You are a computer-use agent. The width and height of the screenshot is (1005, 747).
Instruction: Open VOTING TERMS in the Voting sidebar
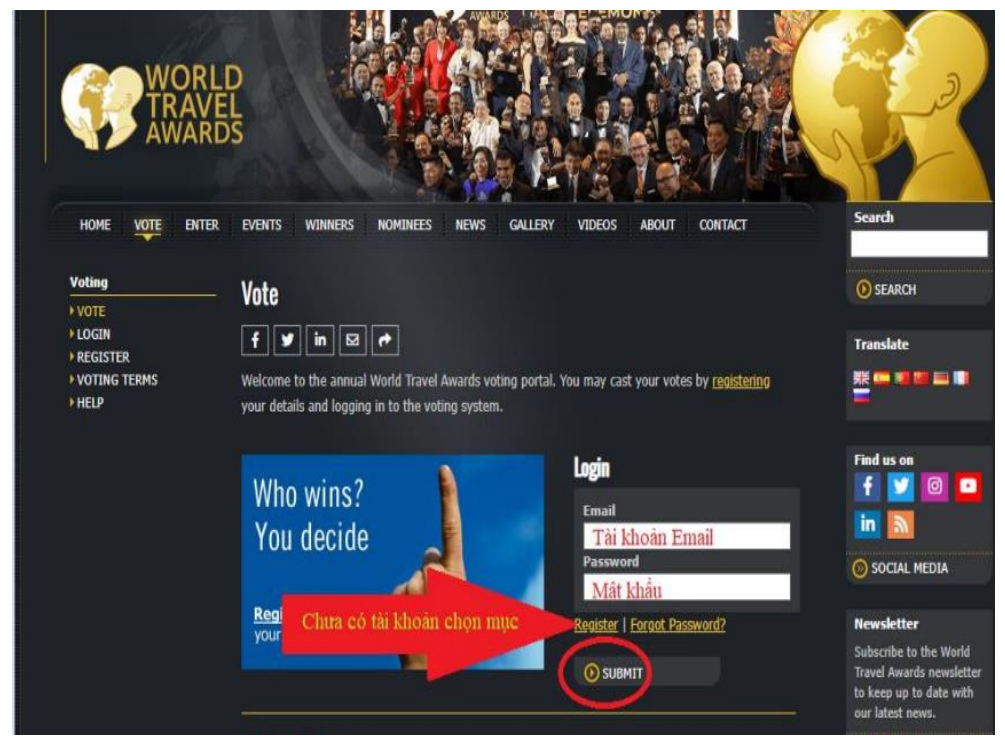[x=117, y=380]
